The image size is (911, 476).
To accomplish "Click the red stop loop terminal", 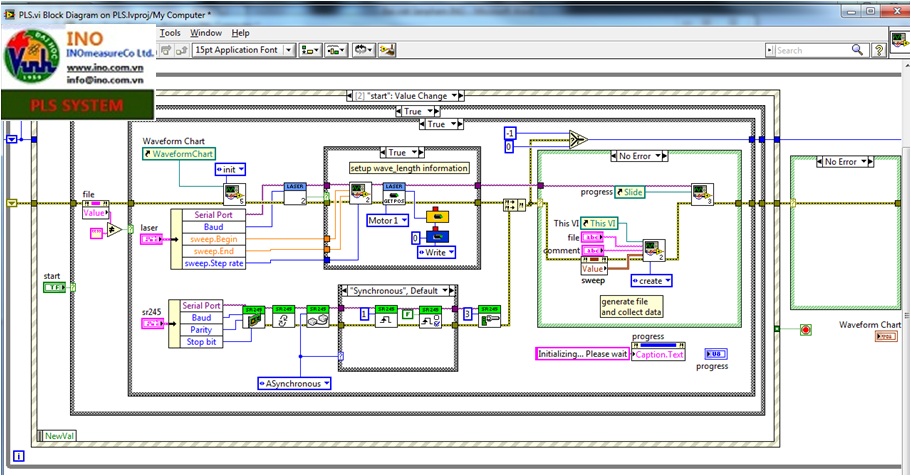I will (x=806, y=330).
